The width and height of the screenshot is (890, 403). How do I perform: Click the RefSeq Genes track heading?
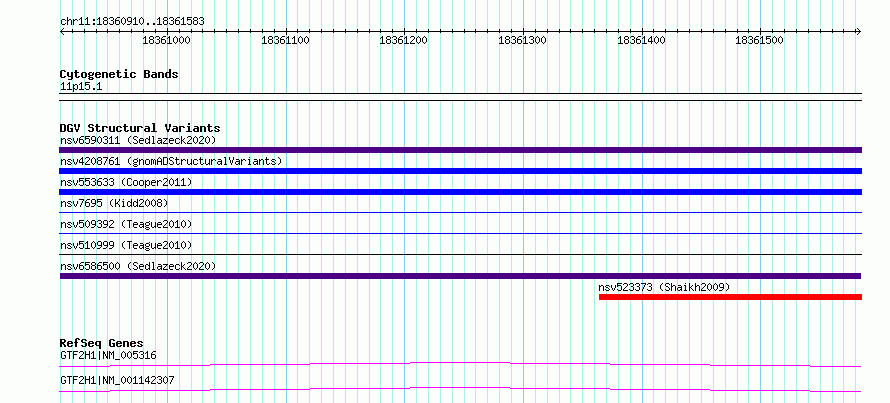pyautogui.click(x=102, y=343)
